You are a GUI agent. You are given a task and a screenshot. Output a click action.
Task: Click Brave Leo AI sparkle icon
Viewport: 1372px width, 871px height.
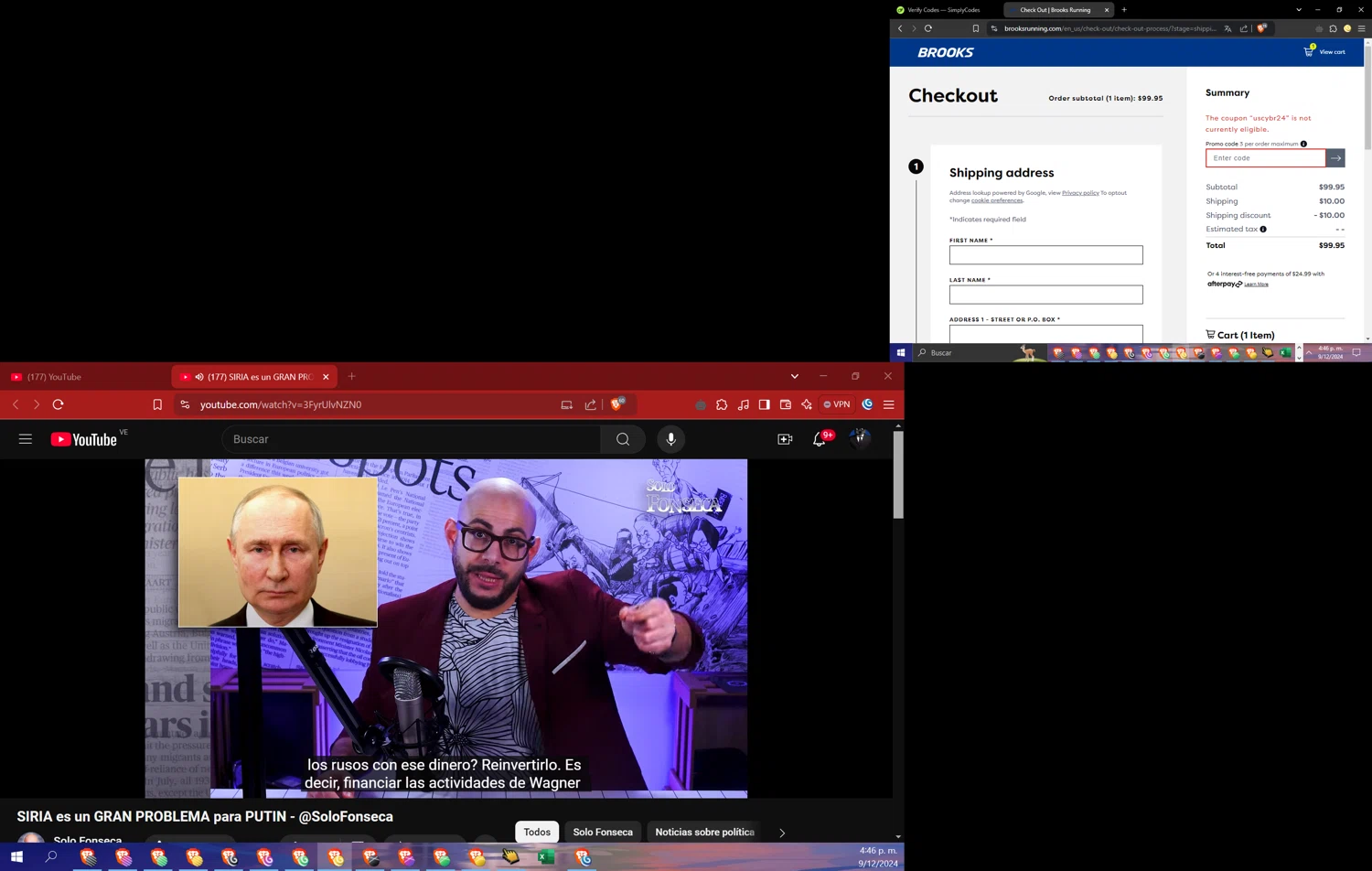click(x=807, y=404)
